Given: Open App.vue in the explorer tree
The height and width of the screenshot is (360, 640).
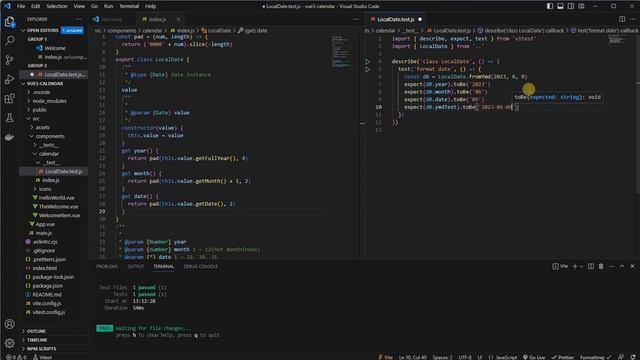Looking at the screenshot, I should (x=45, y=224).
